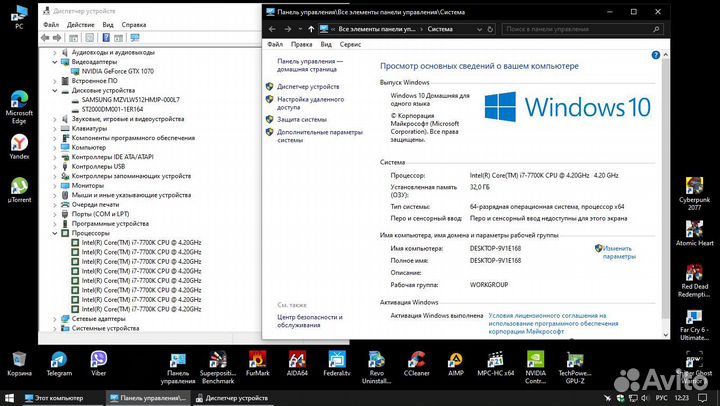Open Правка menu in System window

point(301,44)
